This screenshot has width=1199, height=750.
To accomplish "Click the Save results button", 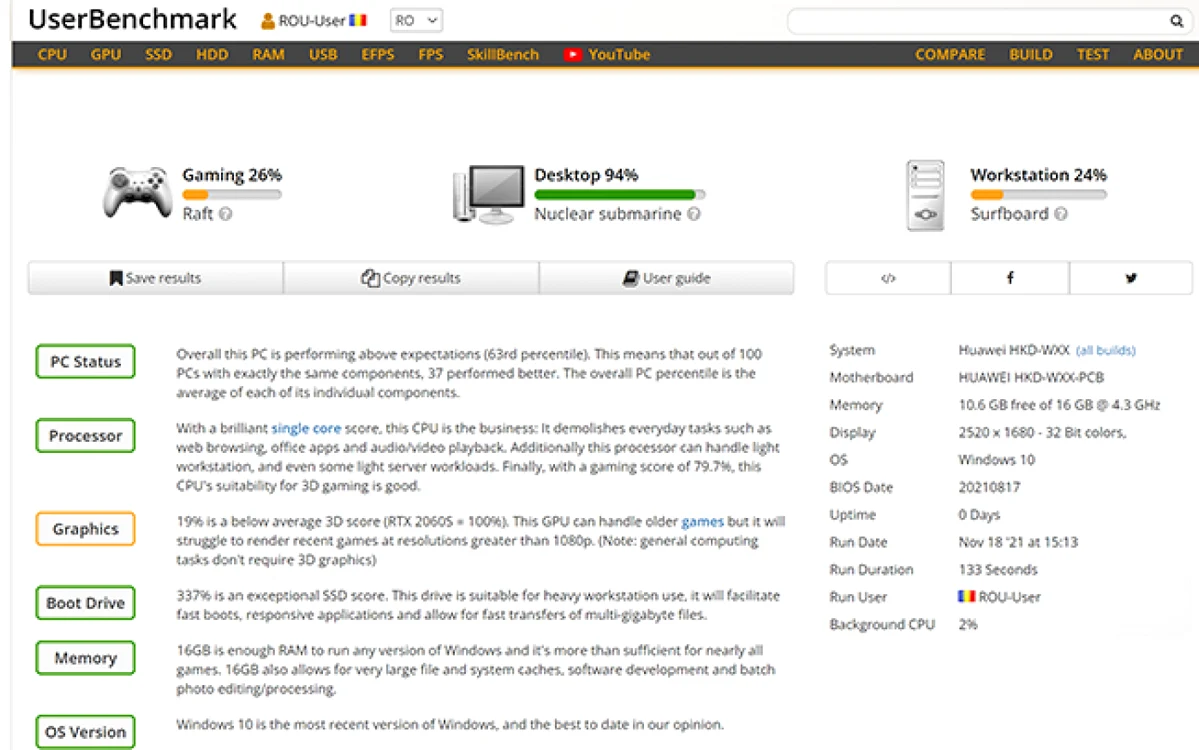I will [155, 278].
